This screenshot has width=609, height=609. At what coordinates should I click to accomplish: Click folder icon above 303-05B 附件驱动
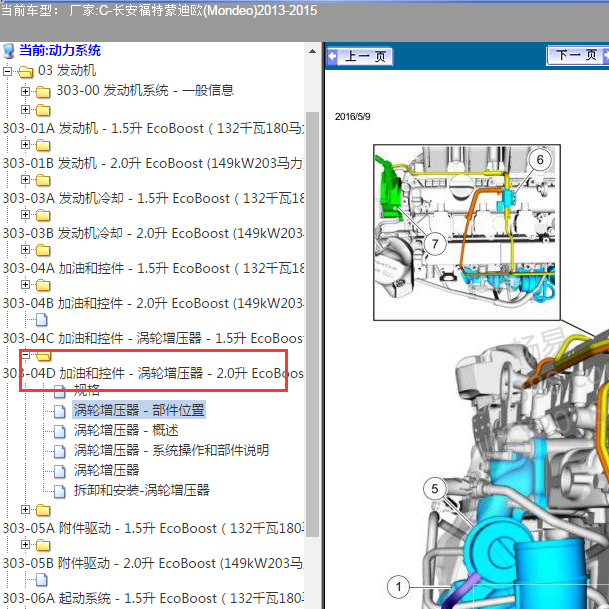43,545
